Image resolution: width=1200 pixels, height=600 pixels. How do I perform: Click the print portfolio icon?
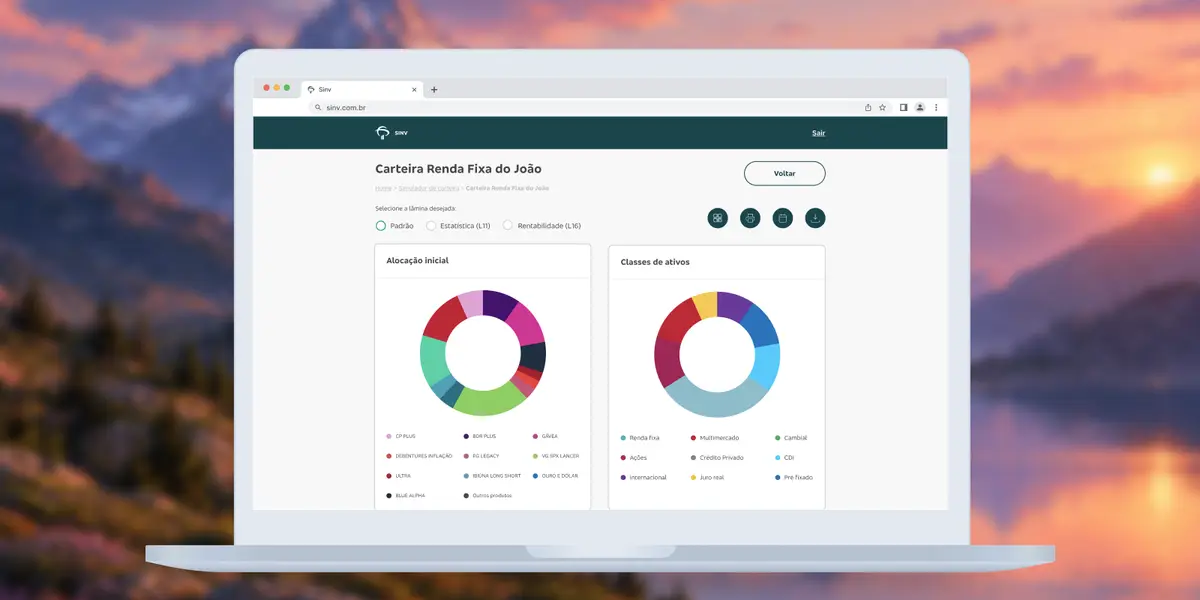pos(750,218)
